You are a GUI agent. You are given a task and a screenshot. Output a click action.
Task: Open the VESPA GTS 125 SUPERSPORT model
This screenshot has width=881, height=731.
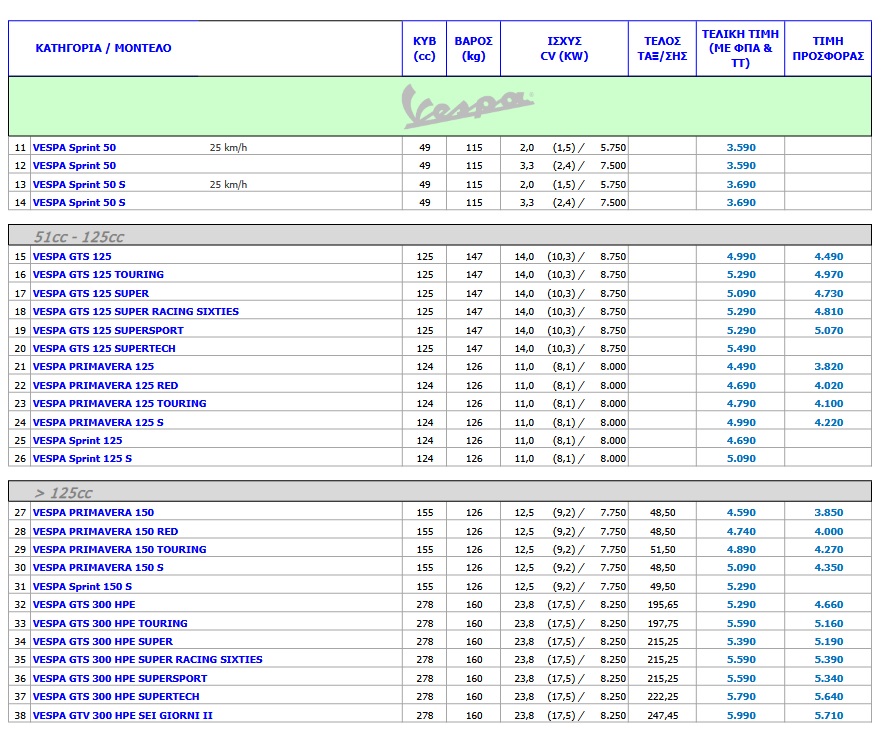point(108,330)
